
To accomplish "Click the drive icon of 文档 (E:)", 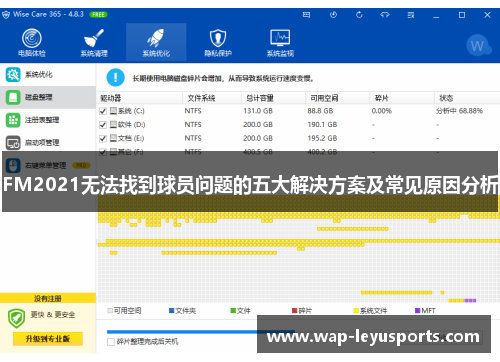I will 113,138.
